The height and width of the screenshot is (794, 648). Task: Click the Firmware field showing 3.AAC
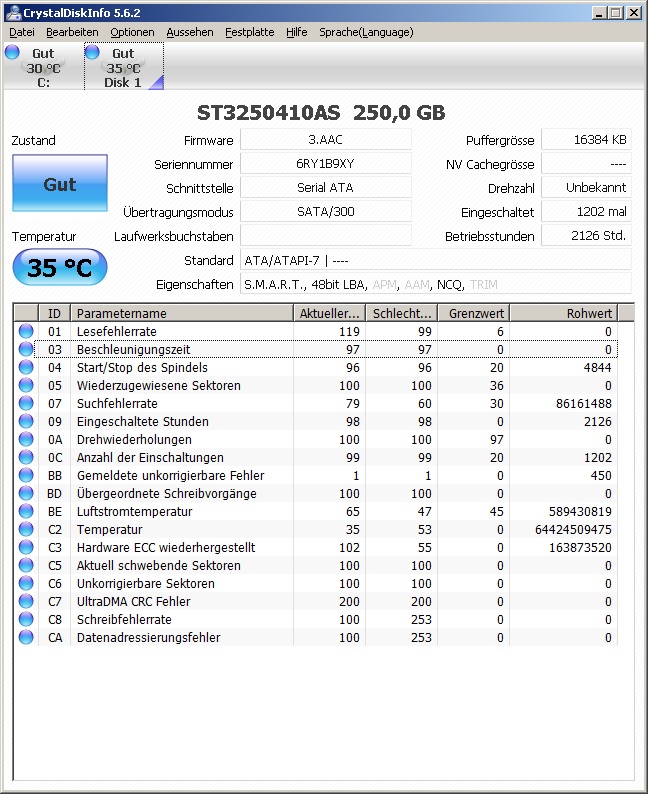point(326,140)
